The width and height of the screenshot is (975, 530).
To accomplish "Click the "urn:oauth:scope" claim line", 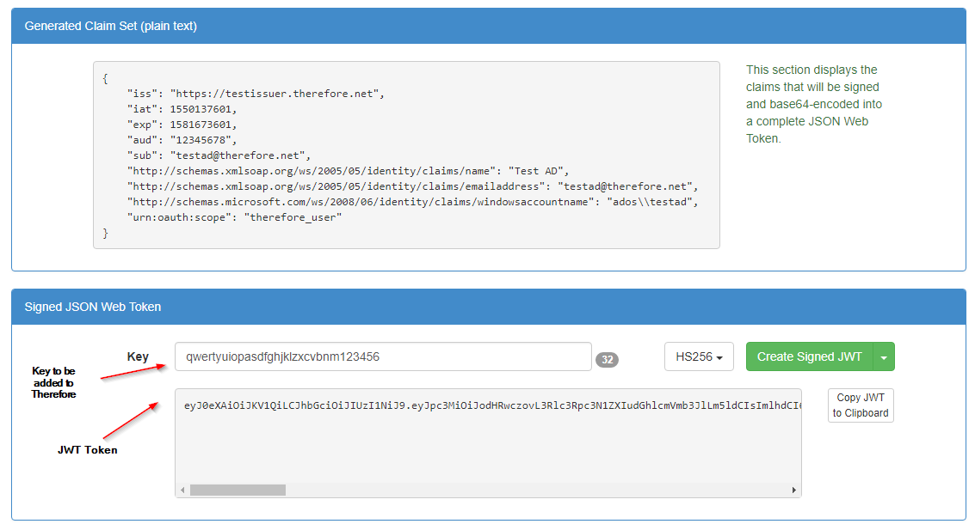I will click(234, 218).
